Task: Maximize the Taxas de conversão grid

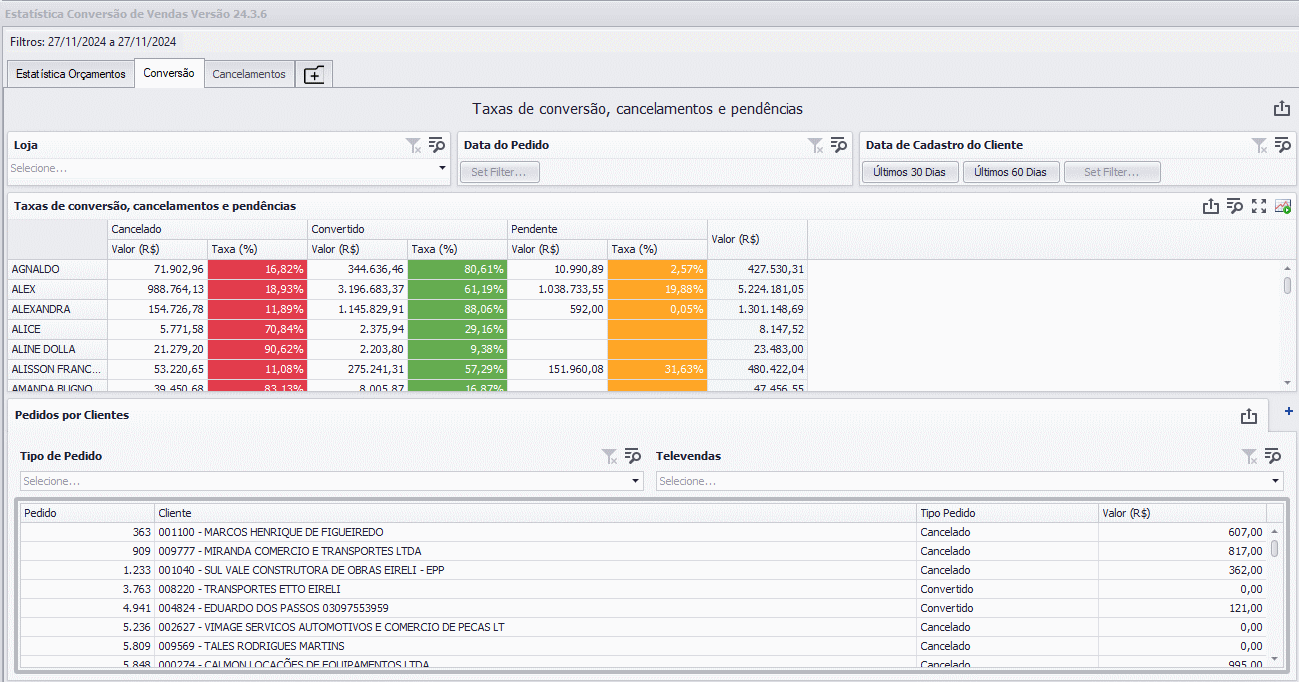Action: point(1259,206)
